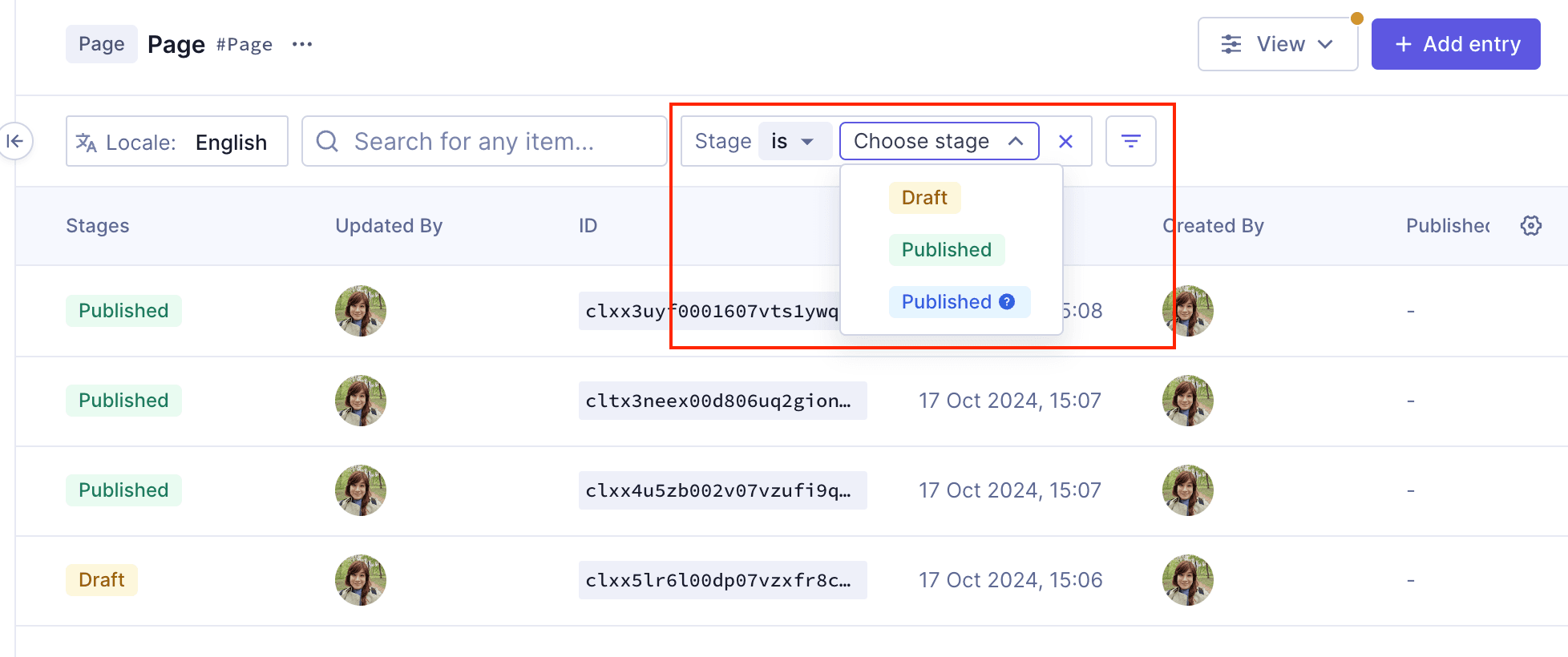Click the Updated By column header
The image size is (1568, 657).
389,226
